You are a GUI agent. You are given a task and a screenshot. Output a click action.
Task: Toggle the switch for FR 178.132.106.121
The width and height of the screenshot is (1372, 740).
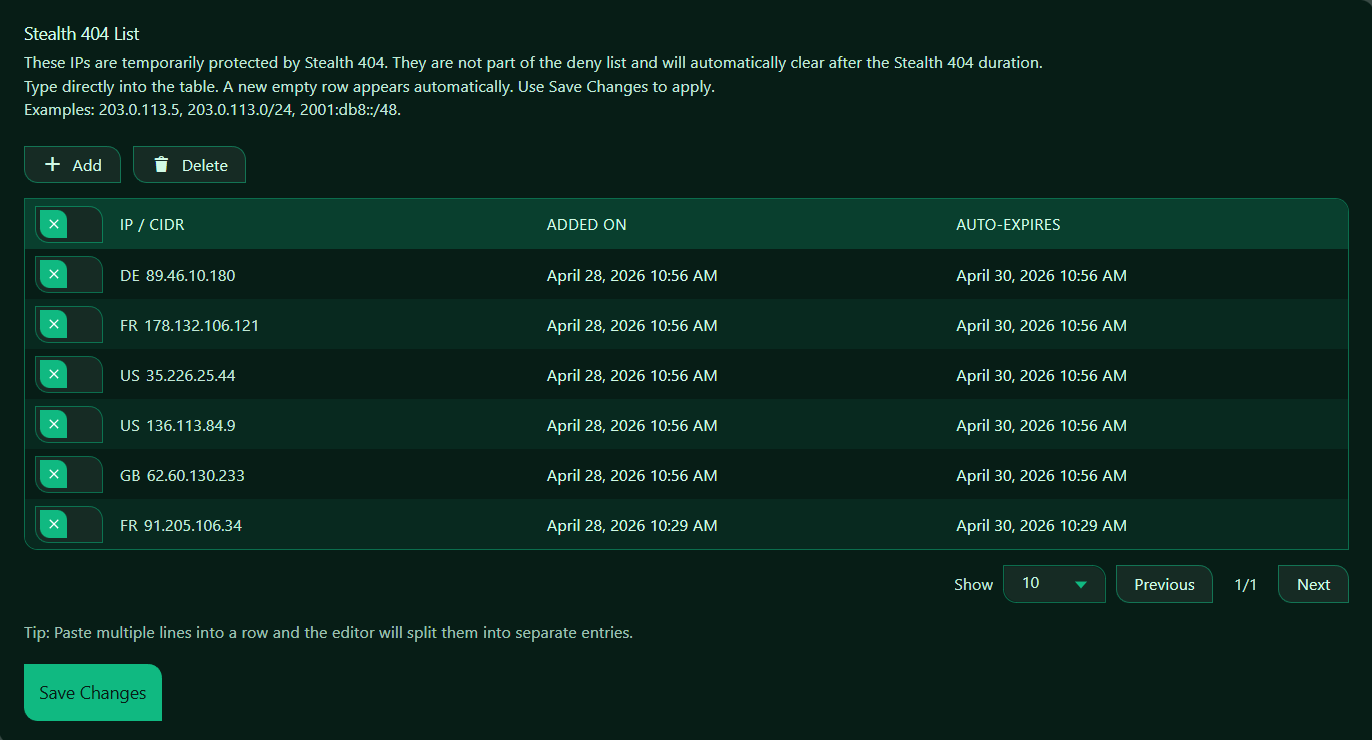pyautogui.click(x=68, y=325)
